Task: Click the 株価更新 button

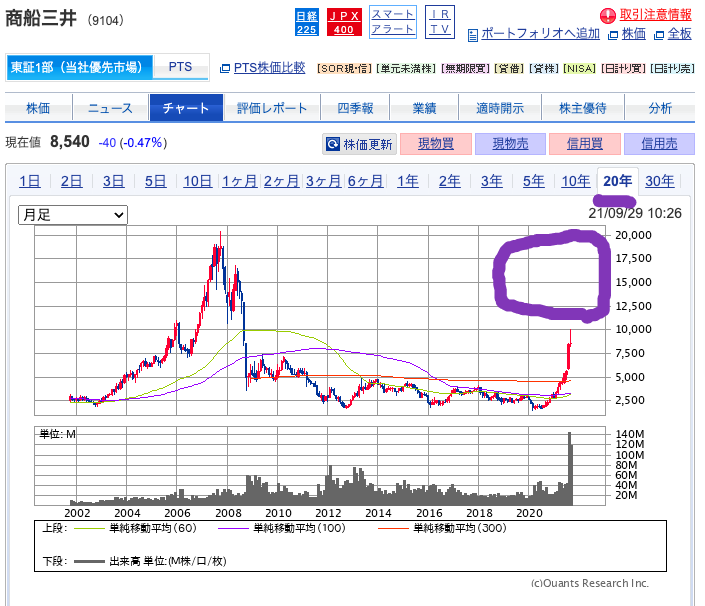Action: (359, 144)
